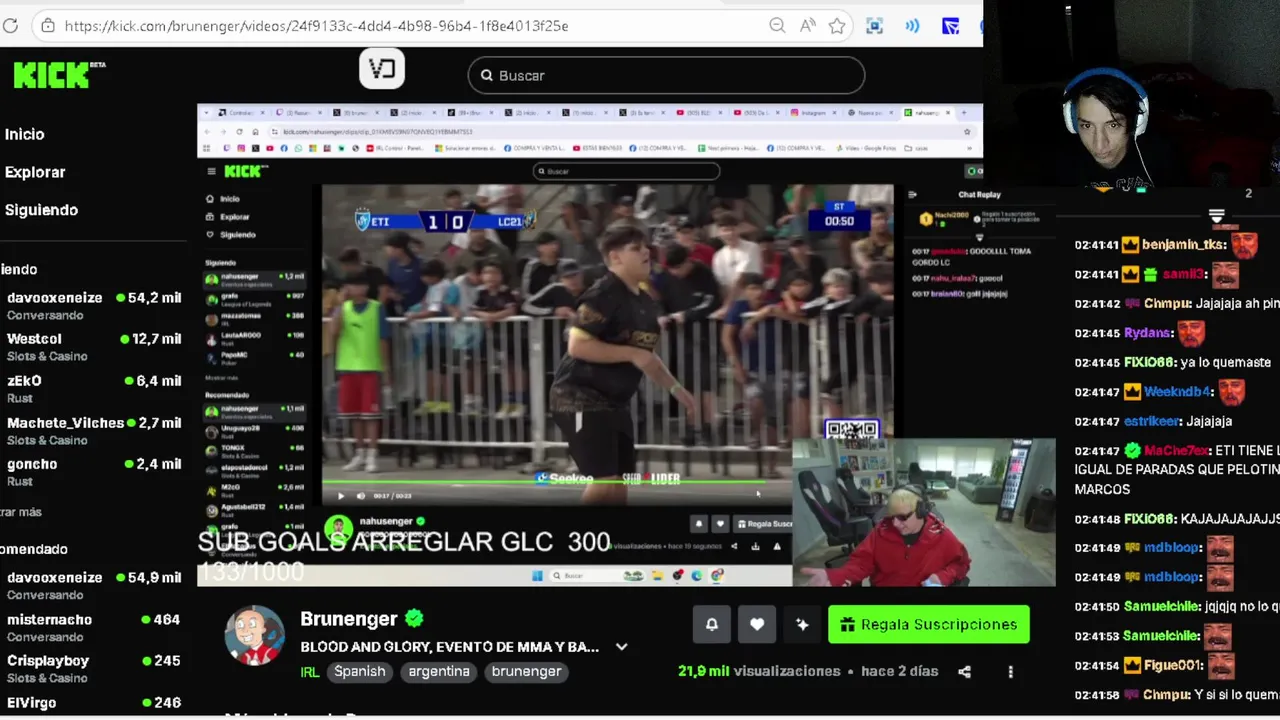Click username Rydans in chat
The height and width of the screenshot is (720, 1280).
coord(1147,333)
